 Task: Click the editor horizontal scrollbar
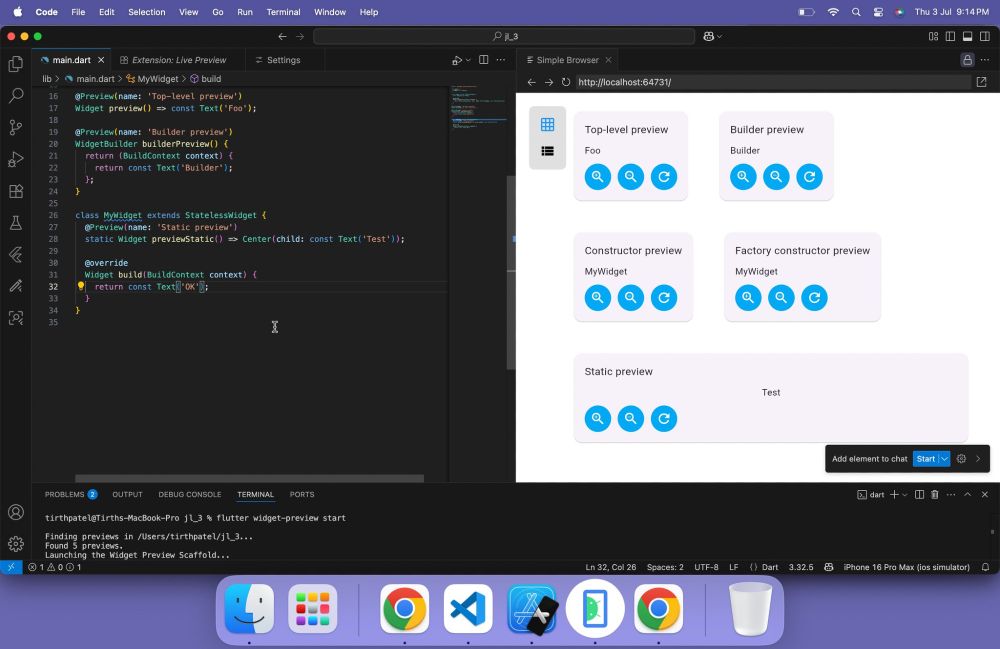[x=249, y=478]
